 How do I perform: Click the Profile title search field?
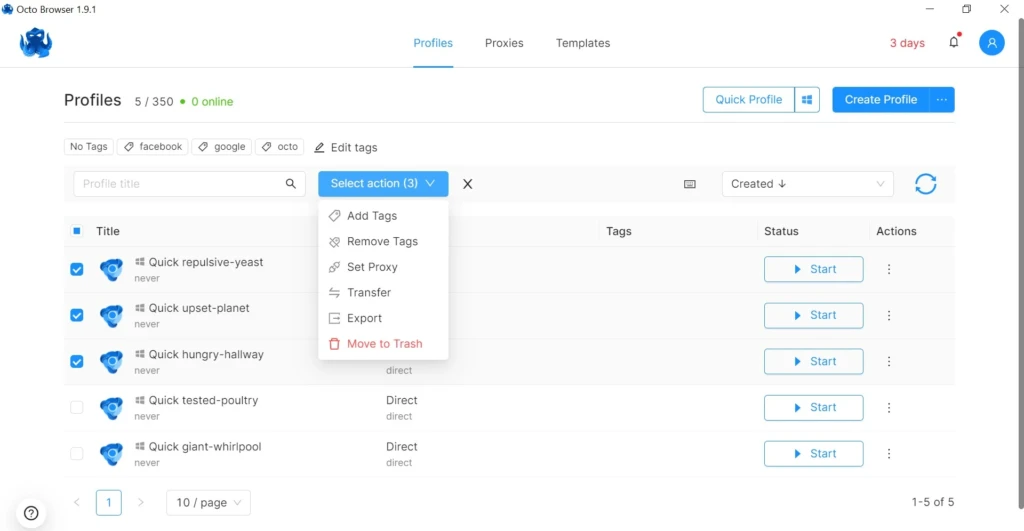[180, 184]
